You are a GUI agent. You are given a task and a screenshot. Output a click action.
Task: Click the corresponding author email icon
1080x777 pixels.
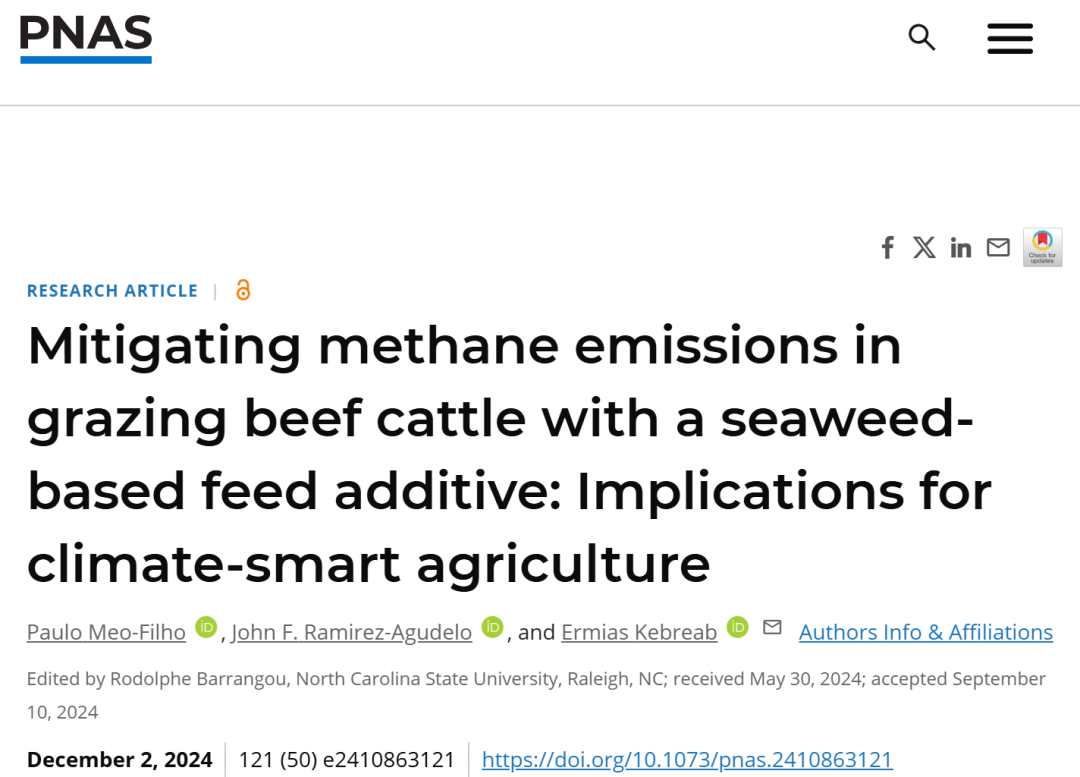772,627
